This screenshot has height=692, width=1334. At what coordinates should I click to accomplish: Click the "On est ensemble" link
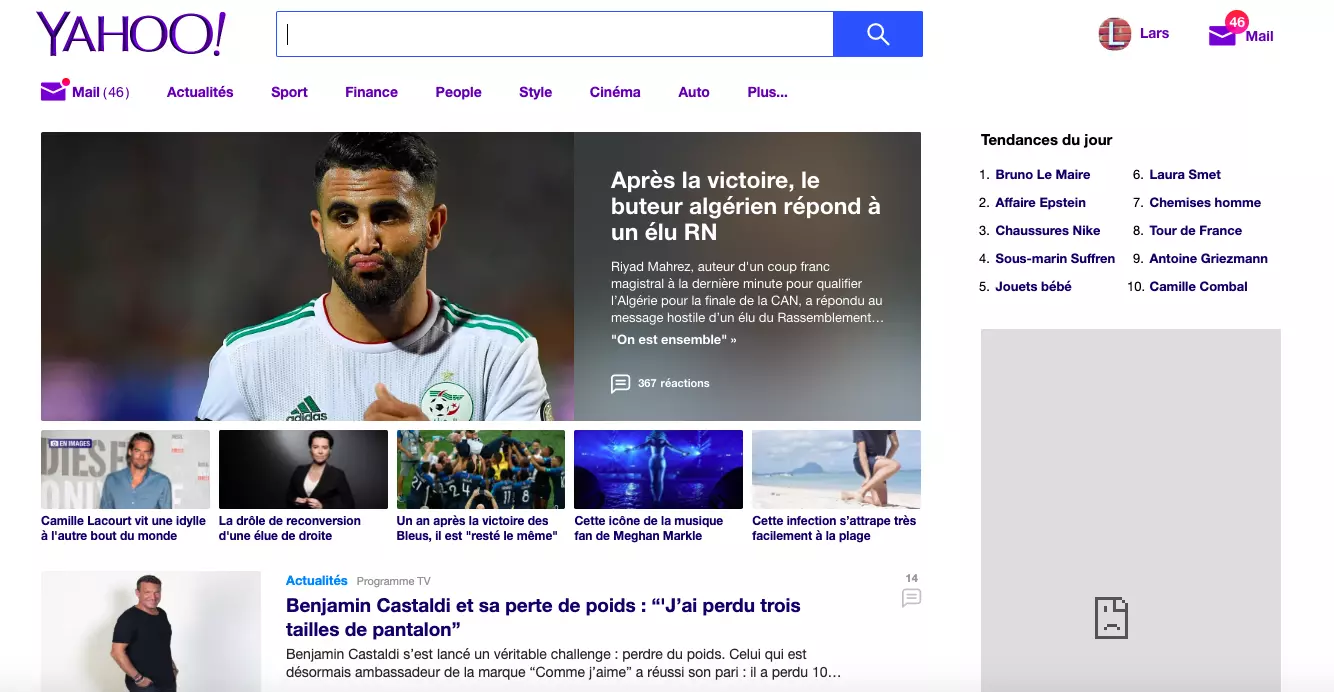pos(673,340)
